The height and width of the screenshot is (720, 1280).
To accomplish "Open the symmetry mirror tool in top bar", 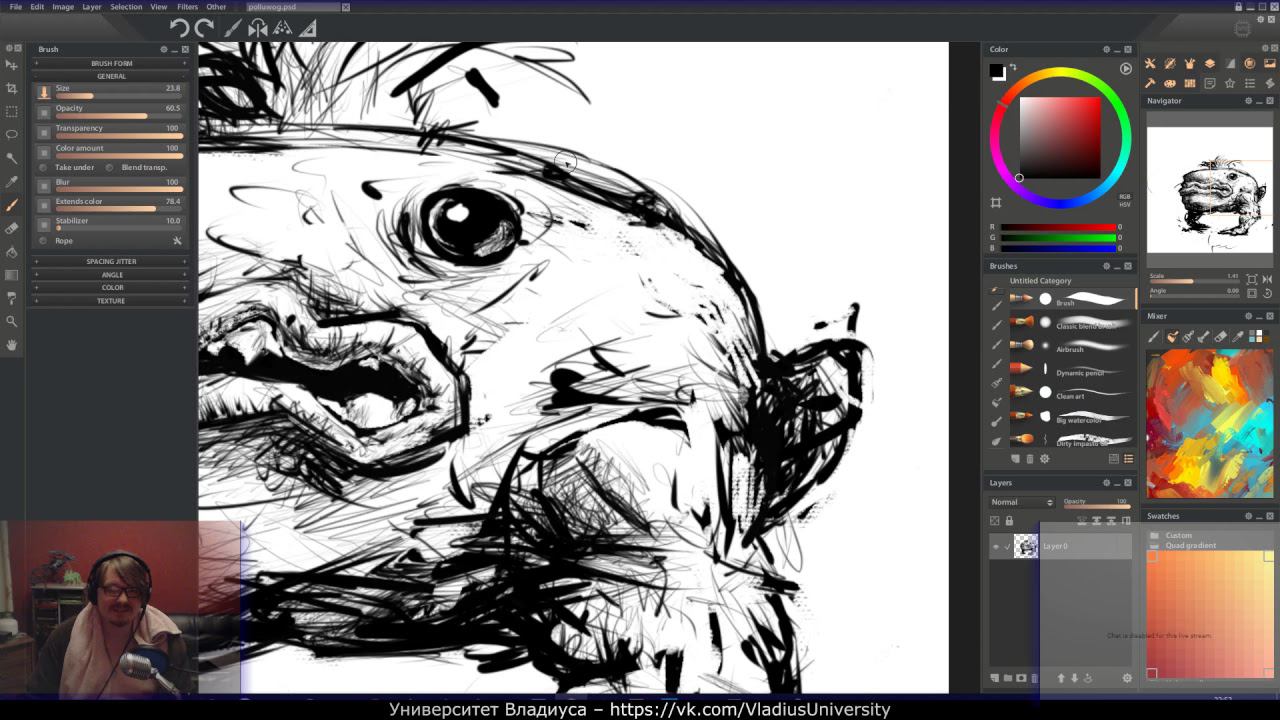I will (258, 28).
